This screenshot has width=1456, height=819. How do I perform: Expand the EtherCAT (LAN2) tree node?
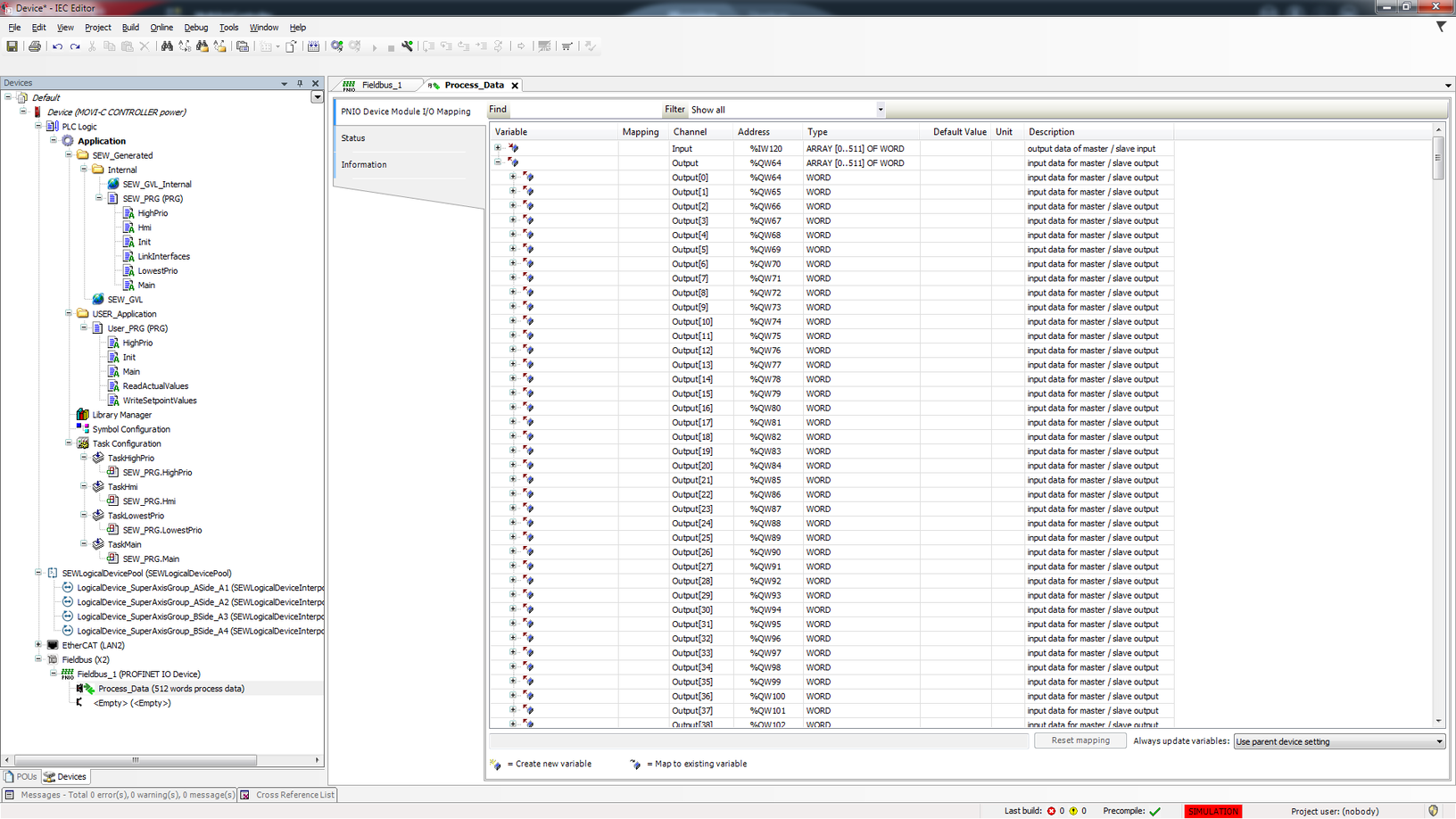[x=38, y=645]
